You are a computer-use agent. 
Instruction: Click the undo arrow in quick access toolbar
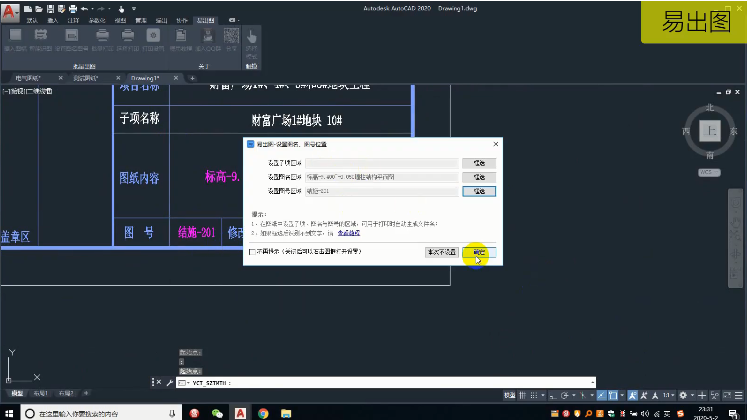point(84,7)
